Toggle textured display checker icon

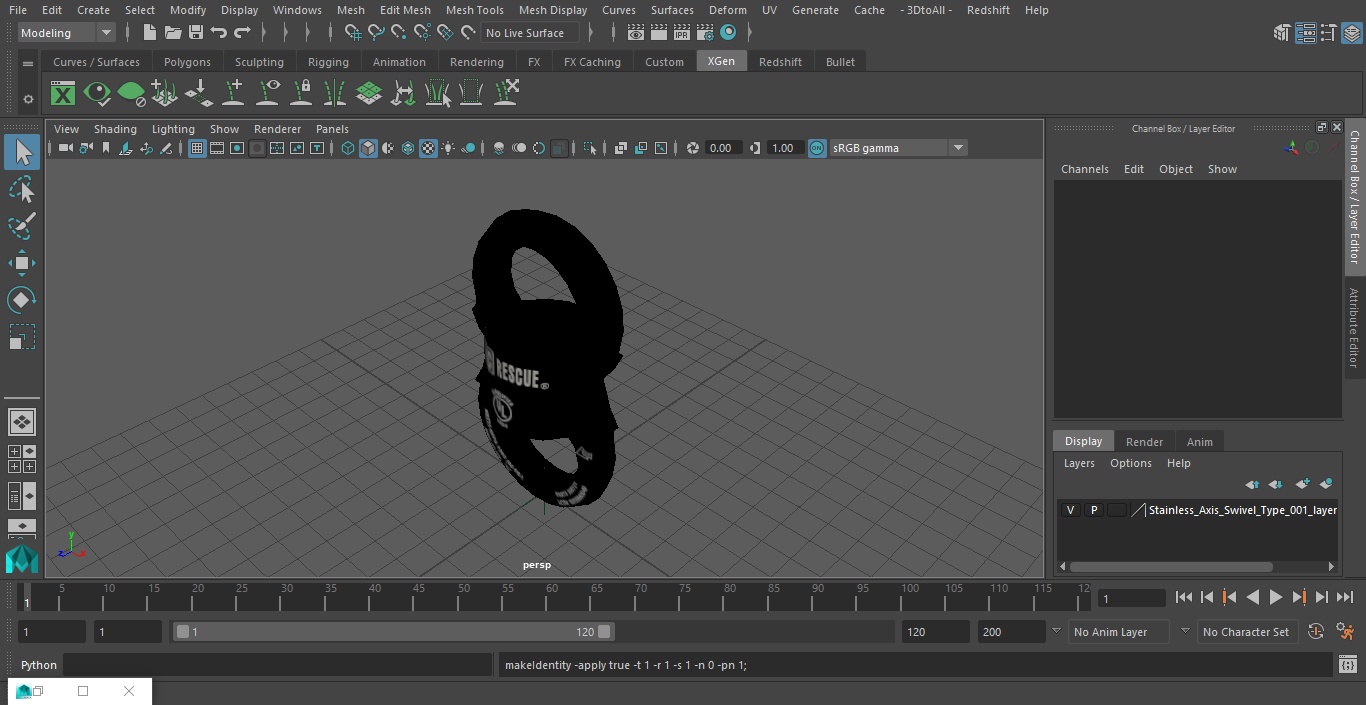pos(428,148)
